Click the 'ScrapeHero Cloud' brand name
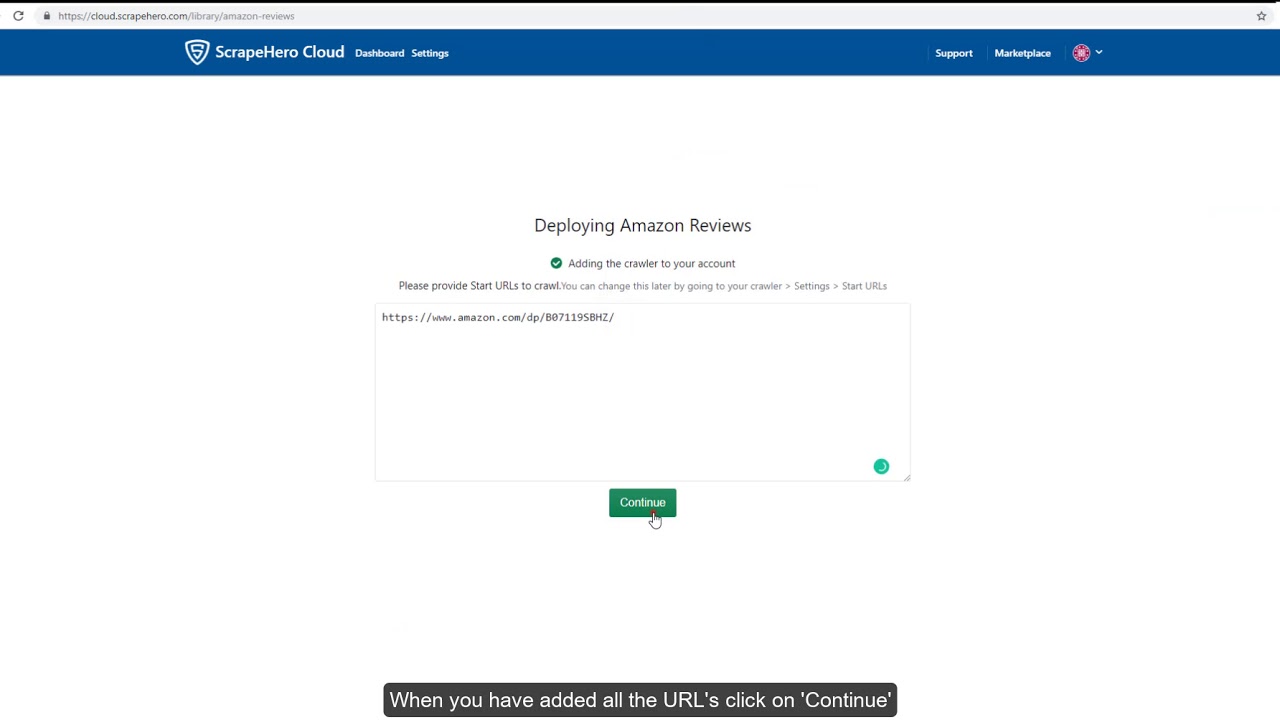 point(279,52)
